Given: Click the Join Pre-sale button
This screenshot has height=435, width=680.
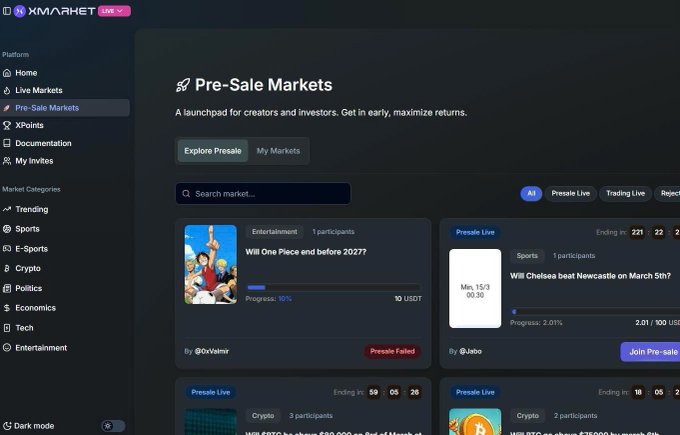Looking at the screenshot, I should tap(650, 352).
